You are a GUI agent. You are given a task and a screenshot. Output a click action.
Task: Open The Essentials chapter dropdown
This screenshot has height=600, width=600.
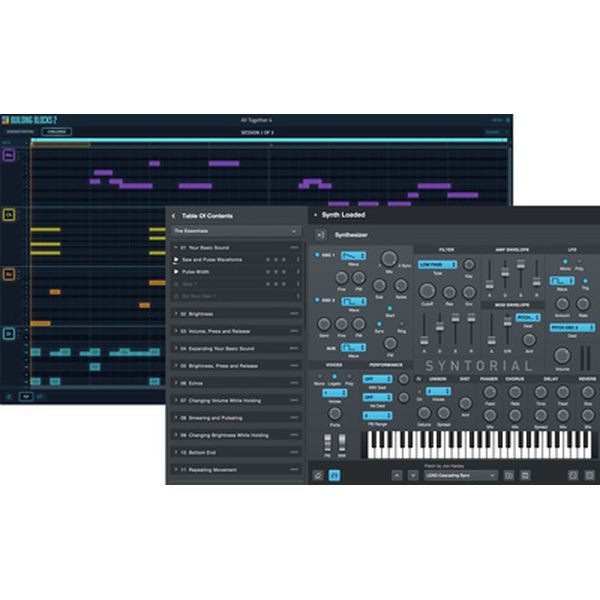(236, 231)
